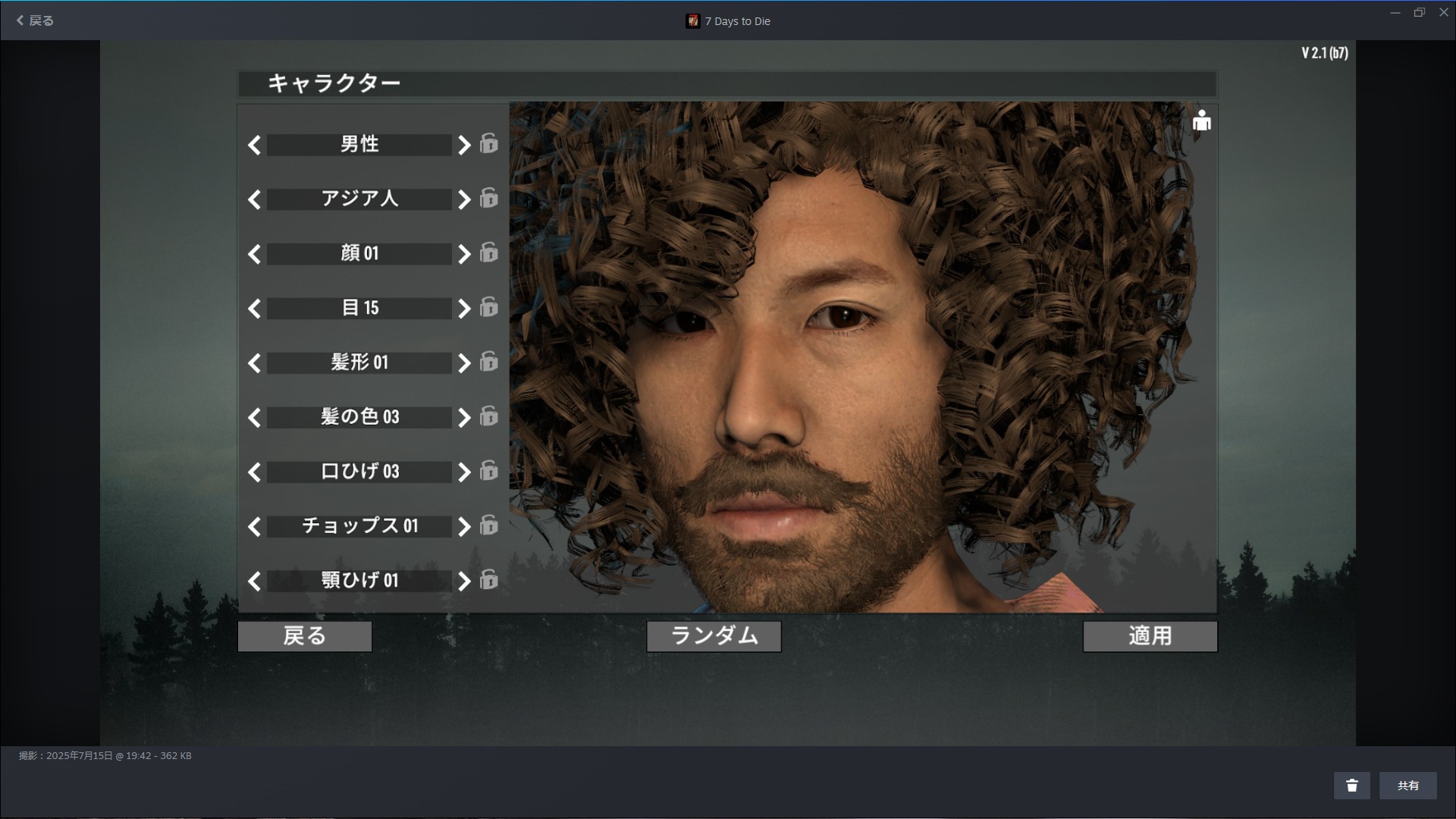Screen dimensions: 1456x819
Task: Click next arrow for 男性 gender
Action: (464, 145)
